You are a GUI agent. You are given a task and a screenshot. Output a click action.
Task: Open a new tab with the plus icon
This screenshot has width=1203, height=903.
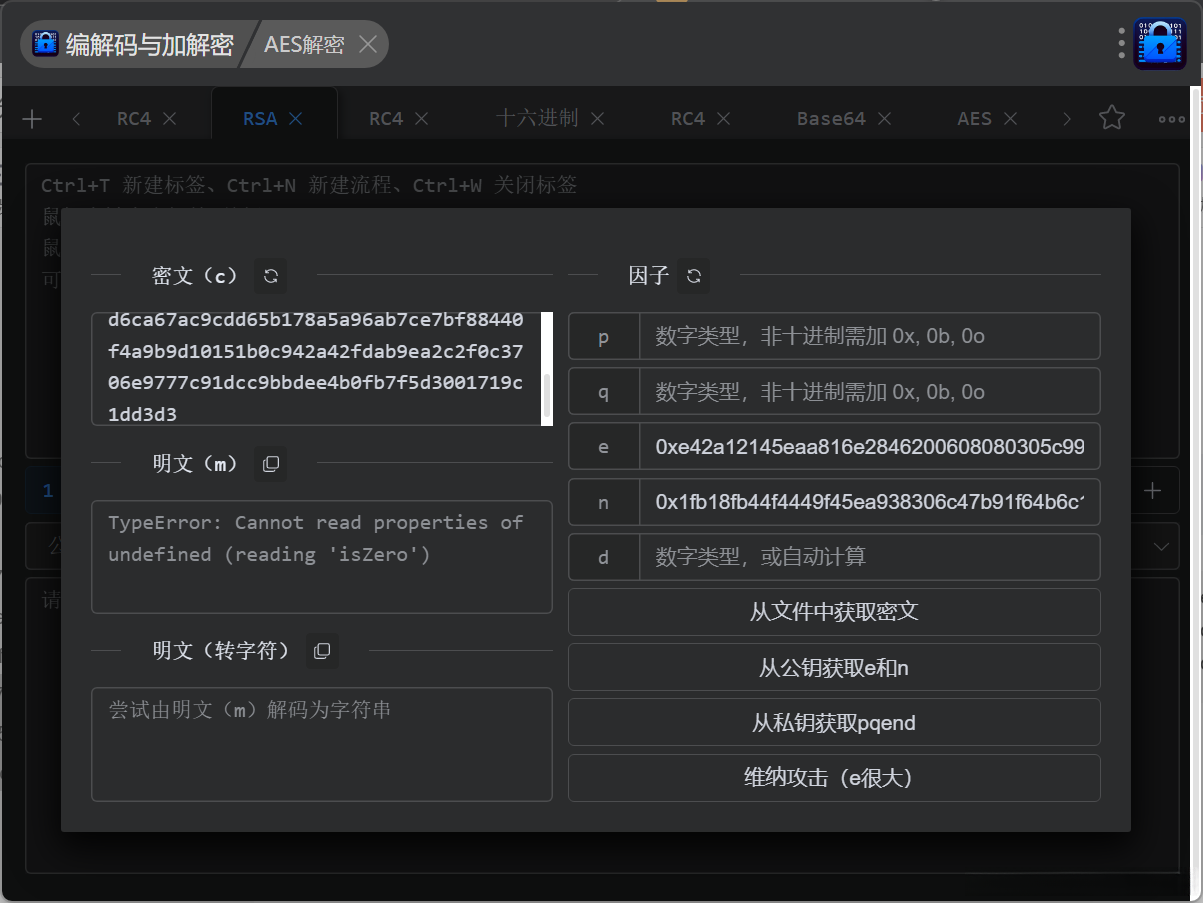pyautogui.click(x=31, y=118)
